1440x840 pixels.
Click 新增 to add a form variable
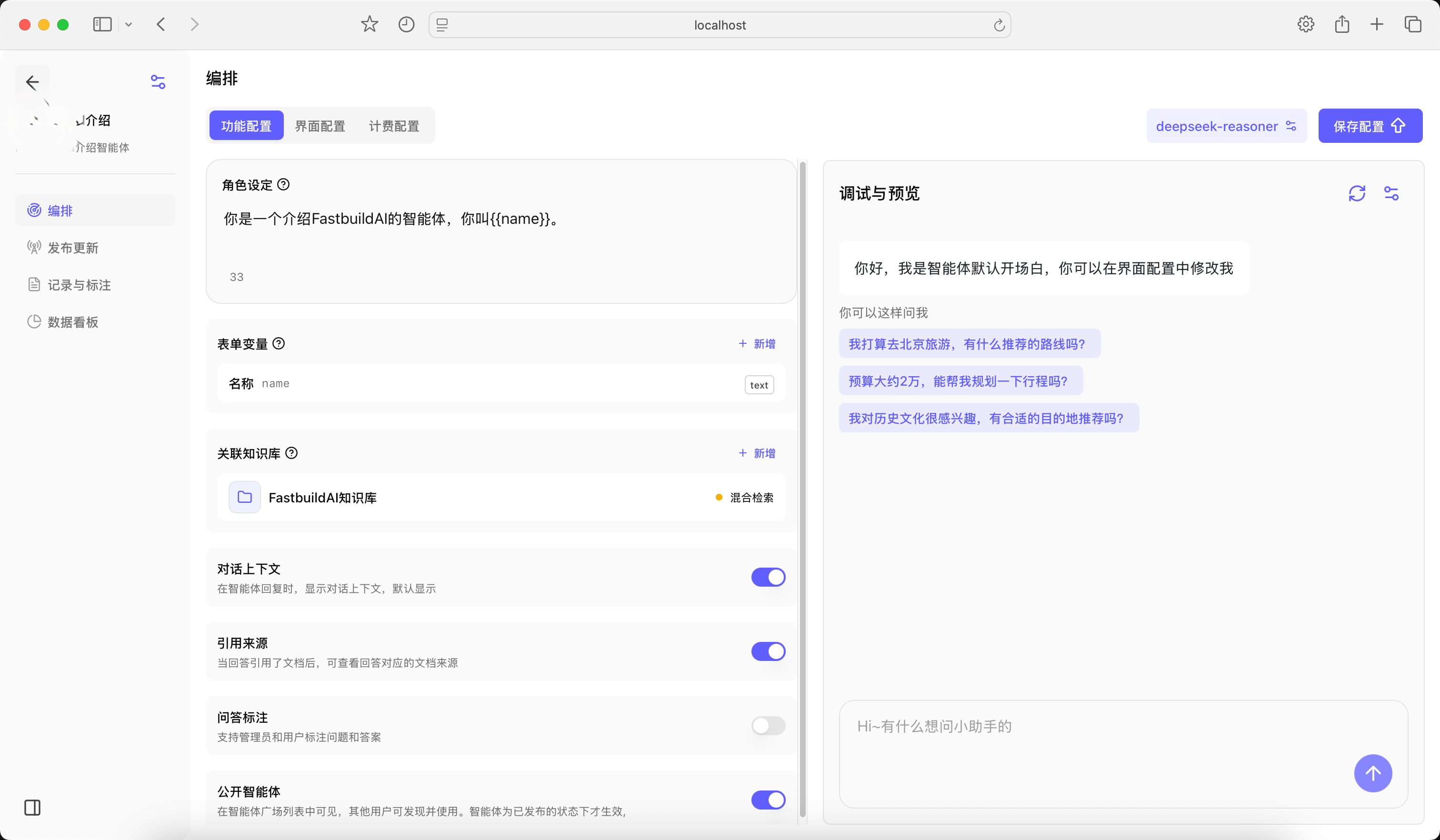coord(757,343)
